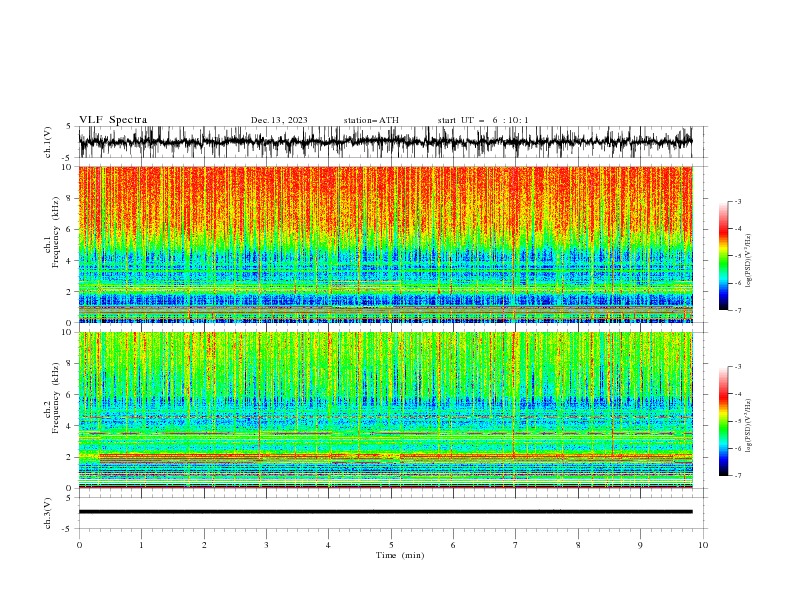Click the "station=ATH" label
792x612 pixels.
tap(371, 120)
